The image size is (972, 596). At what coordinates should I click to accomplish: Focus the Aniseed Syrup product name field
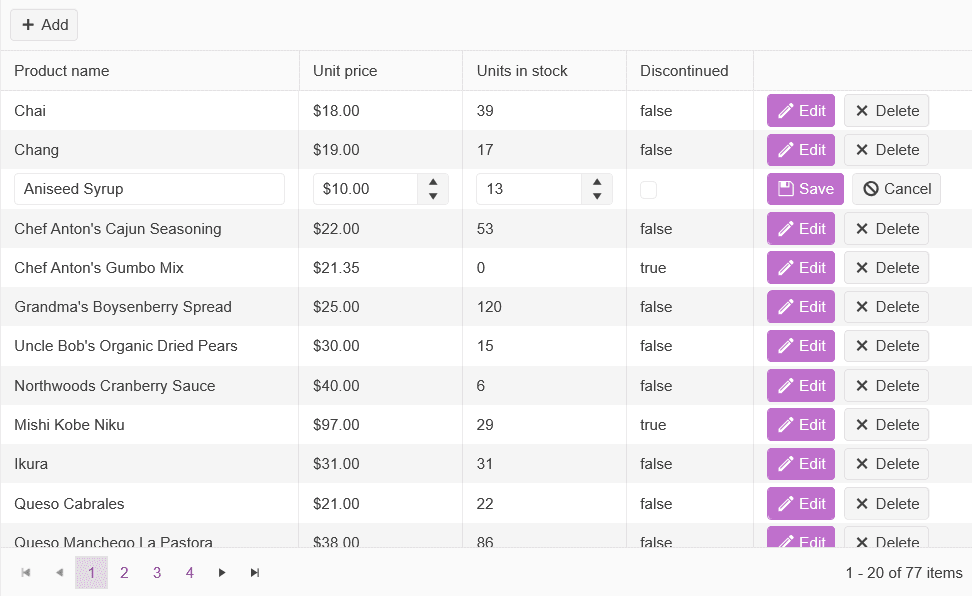pyautogui.click(x=149, y=189)
